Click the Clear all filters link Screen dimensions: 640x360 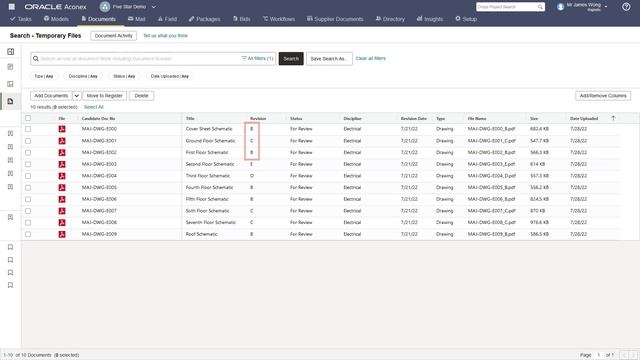(x=371, y=58)
